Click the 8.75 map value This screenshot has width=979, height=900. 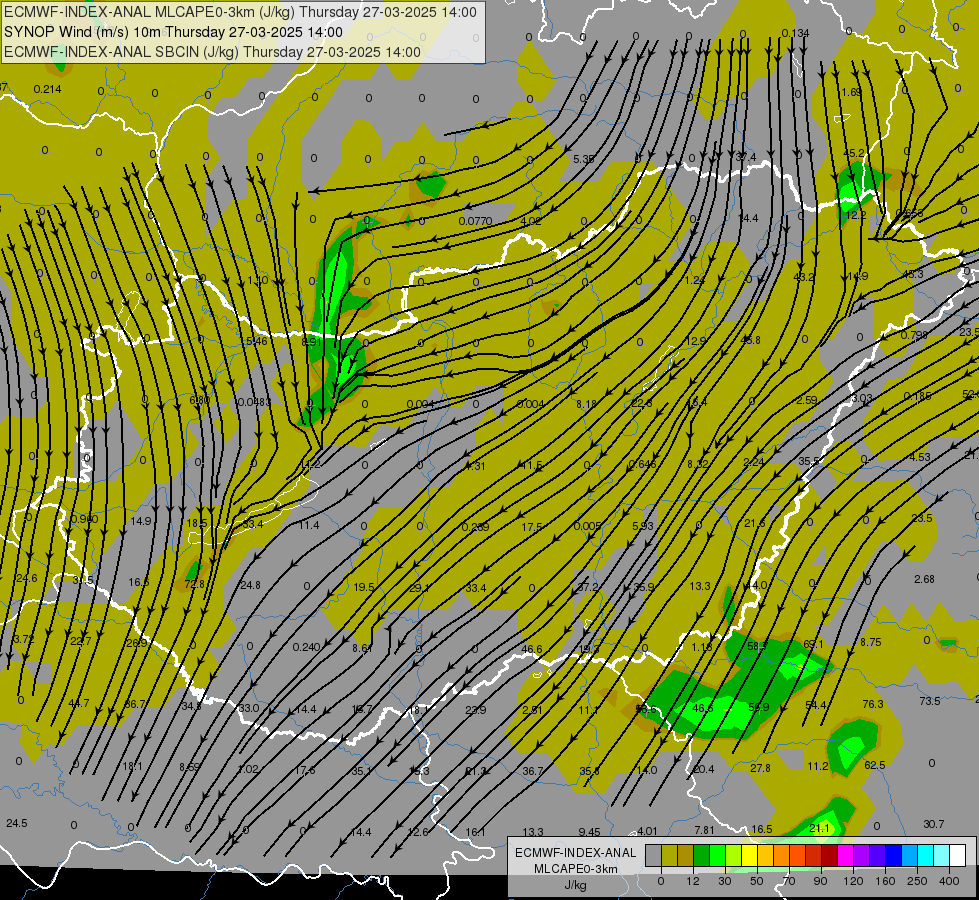pyautogui.click(x=870, y=642)
